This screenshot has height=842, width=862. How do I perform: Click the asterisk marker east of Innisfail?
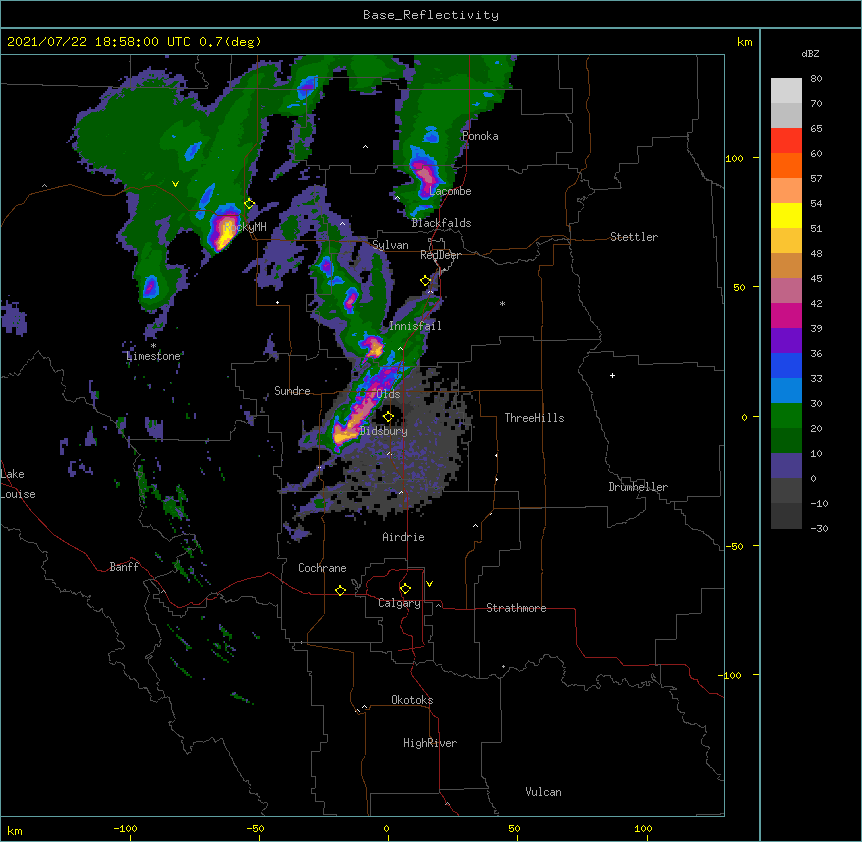(x=502, y=303)
